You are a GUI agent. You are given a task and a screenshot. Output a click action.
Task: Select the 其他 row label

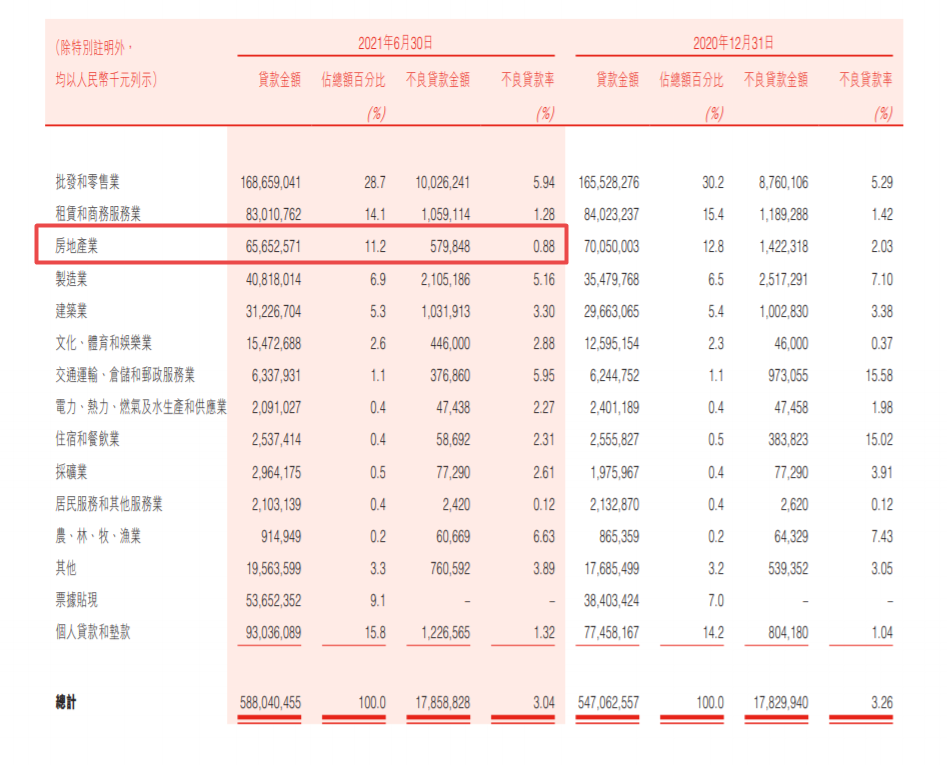tap(66, 568)
